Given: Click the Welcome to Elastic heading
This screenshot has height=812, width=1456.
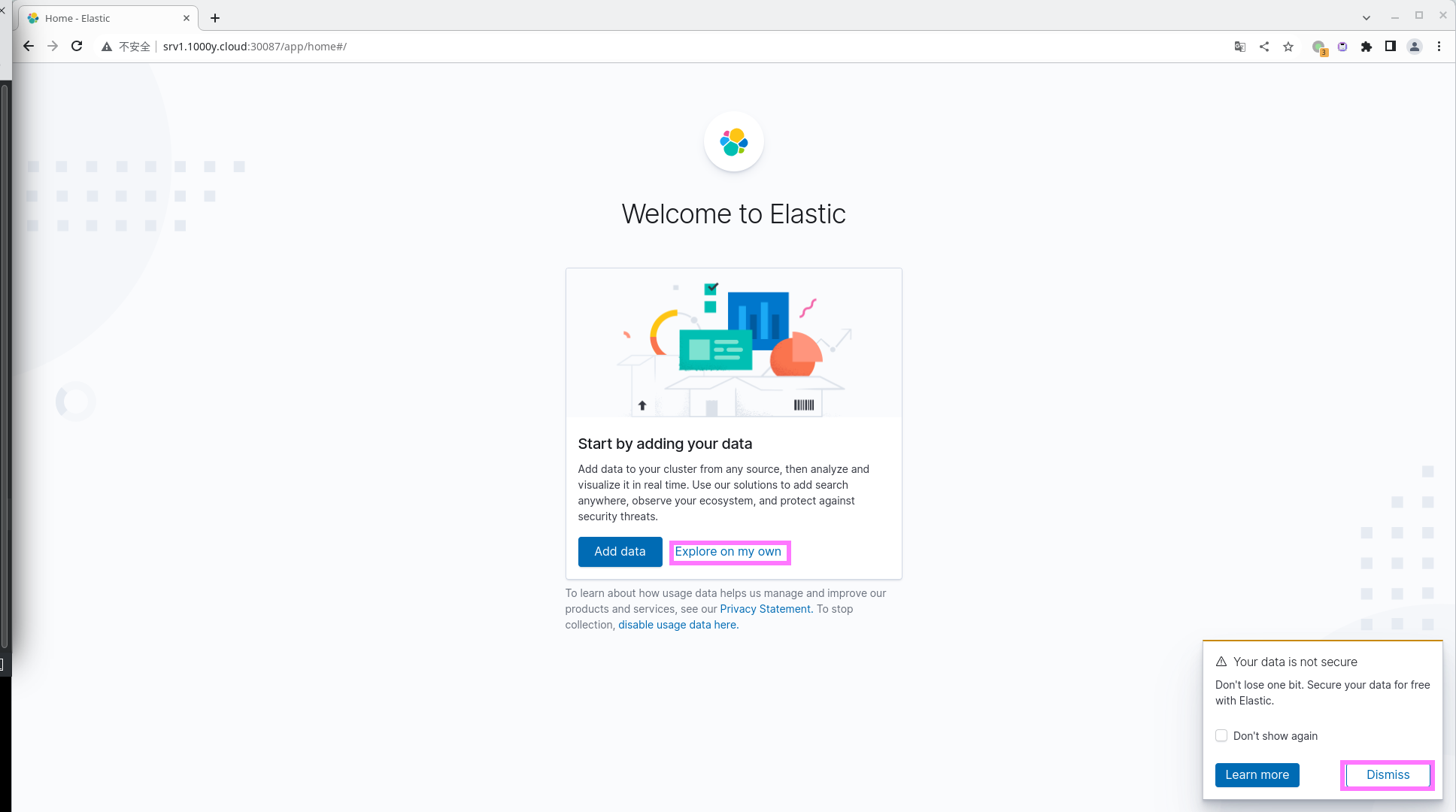Looking at the screenshot, I should pos(734,214).
